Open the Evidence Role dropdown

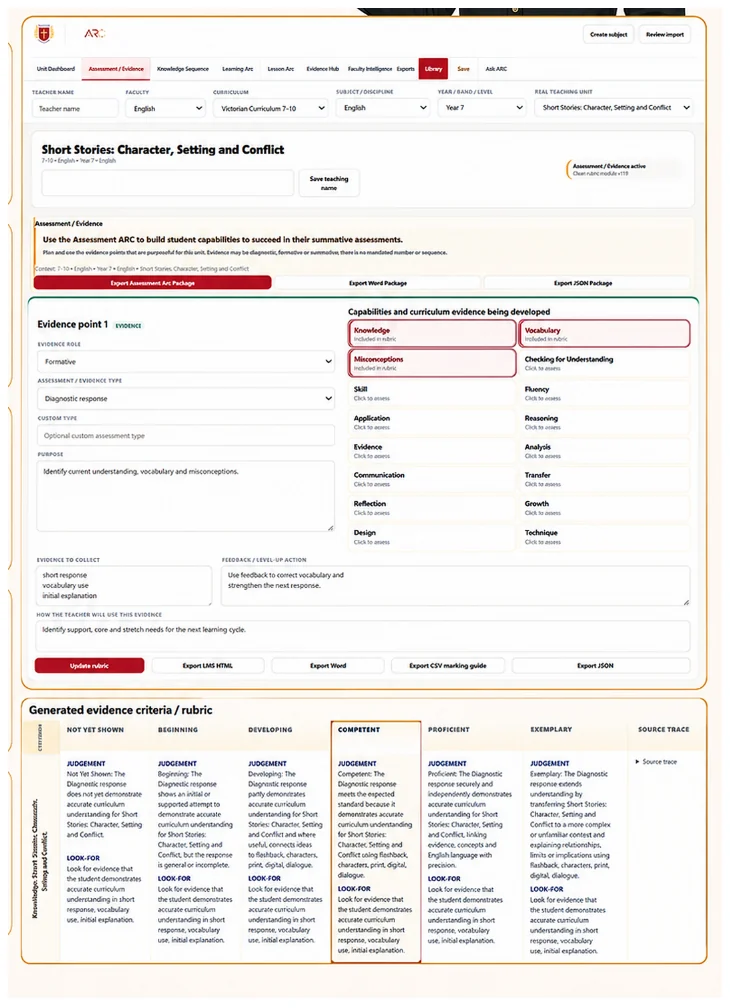[x=186, y=362]
